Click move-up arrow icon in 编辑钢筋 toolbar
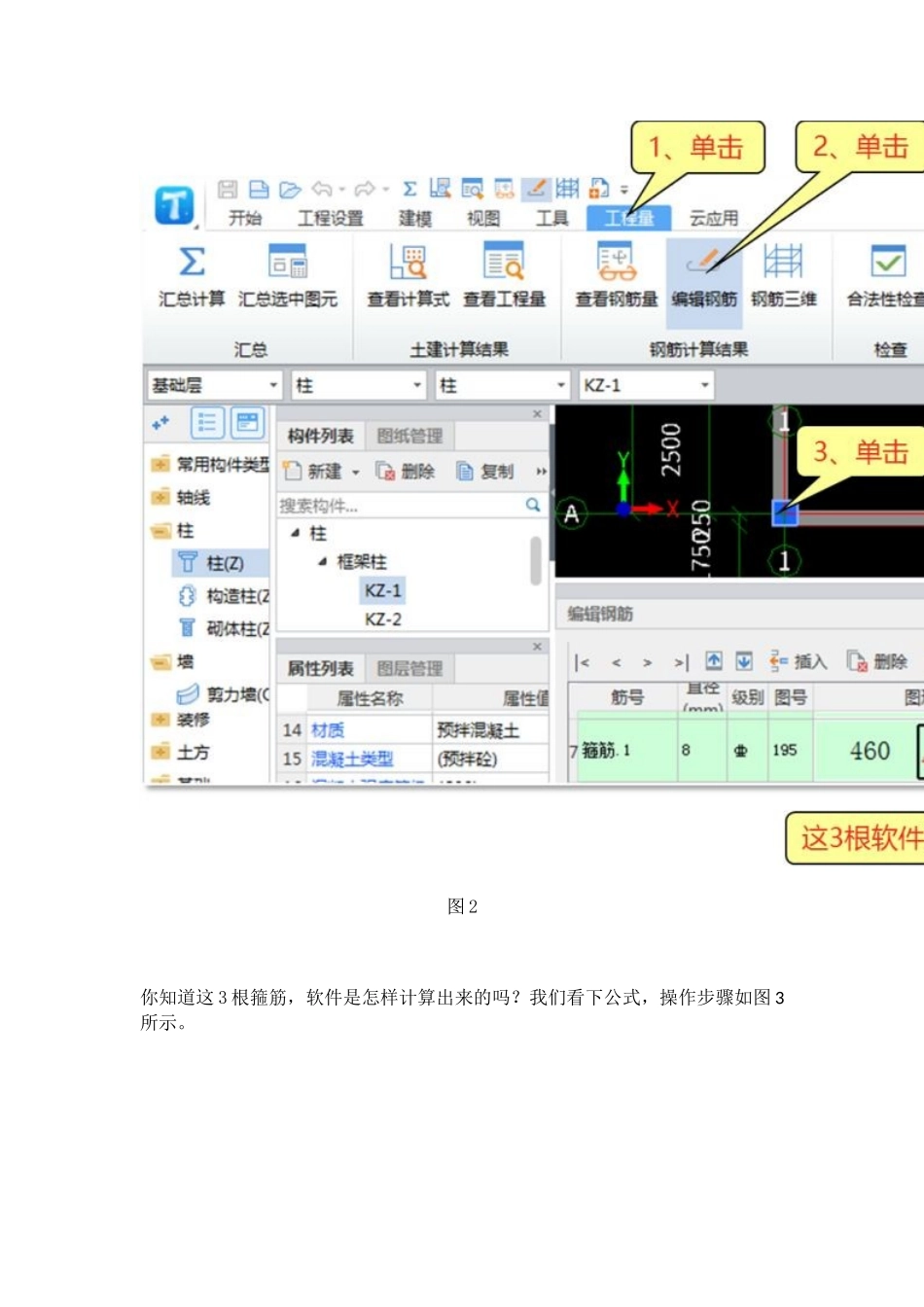 (713, 661)
